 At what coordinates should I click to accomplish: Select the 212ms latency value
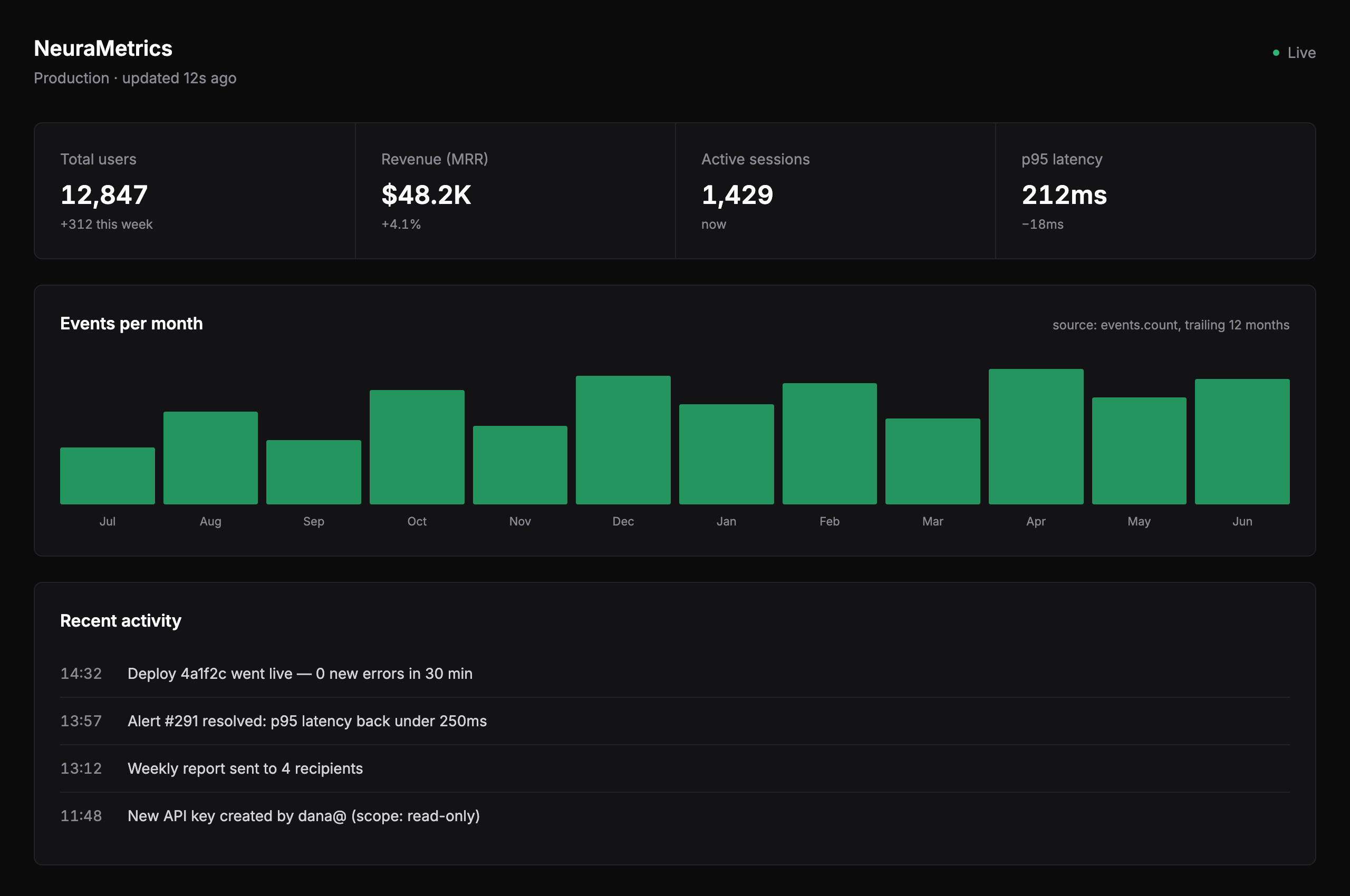[x=1064, y=195]
